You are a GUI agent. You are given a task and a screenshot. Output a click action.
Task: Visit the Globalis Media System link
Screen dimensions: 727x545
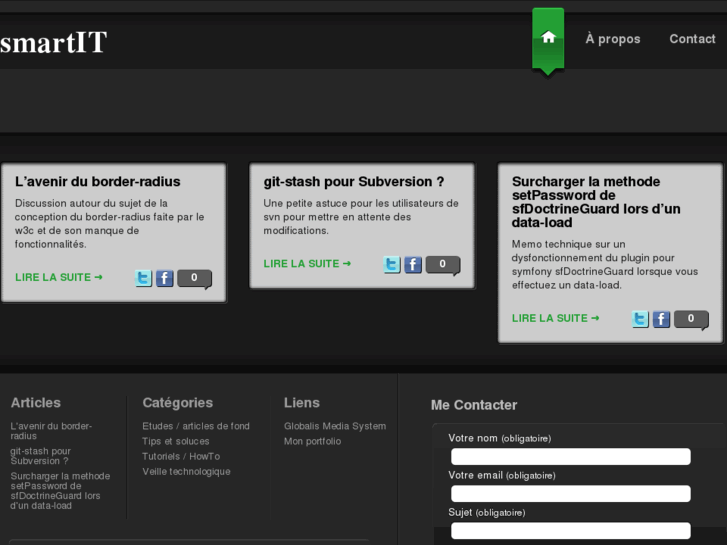coord(334,426)
